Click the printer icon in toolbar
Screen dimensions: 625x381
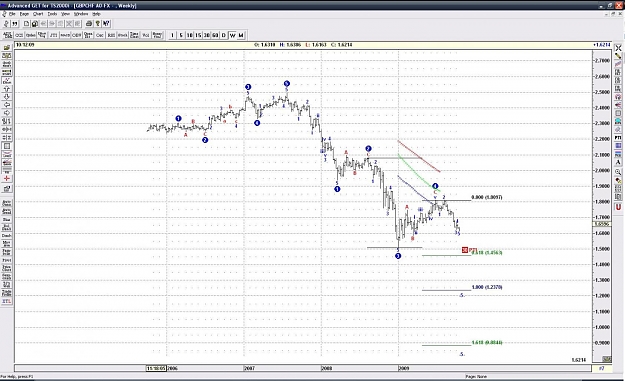pos(89,24)
